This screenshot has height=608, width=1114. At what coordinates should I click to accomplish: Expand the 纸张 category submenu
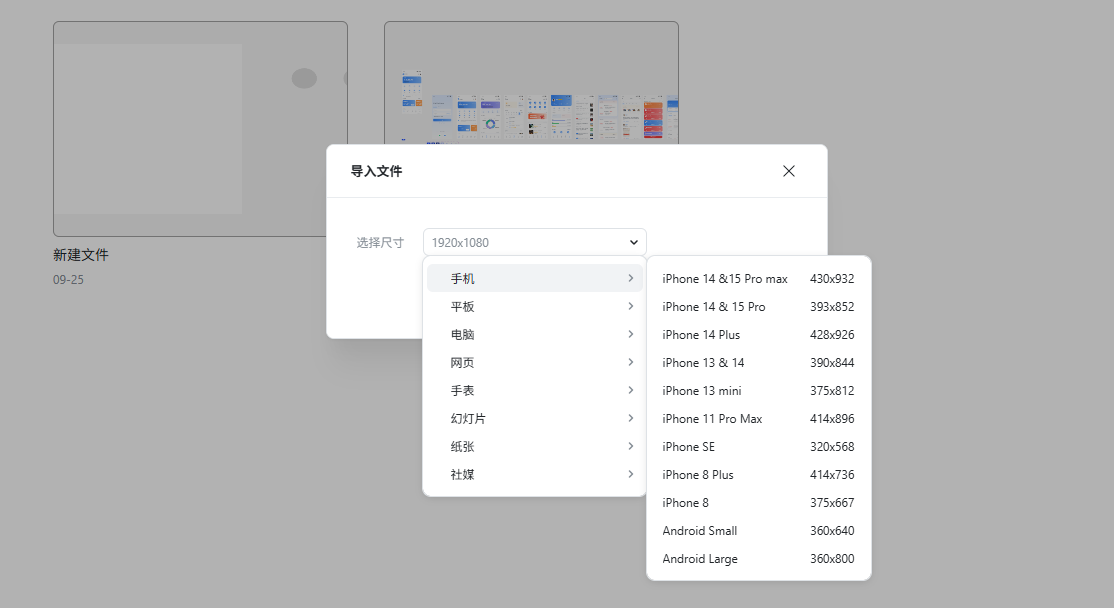click(534, 446)
